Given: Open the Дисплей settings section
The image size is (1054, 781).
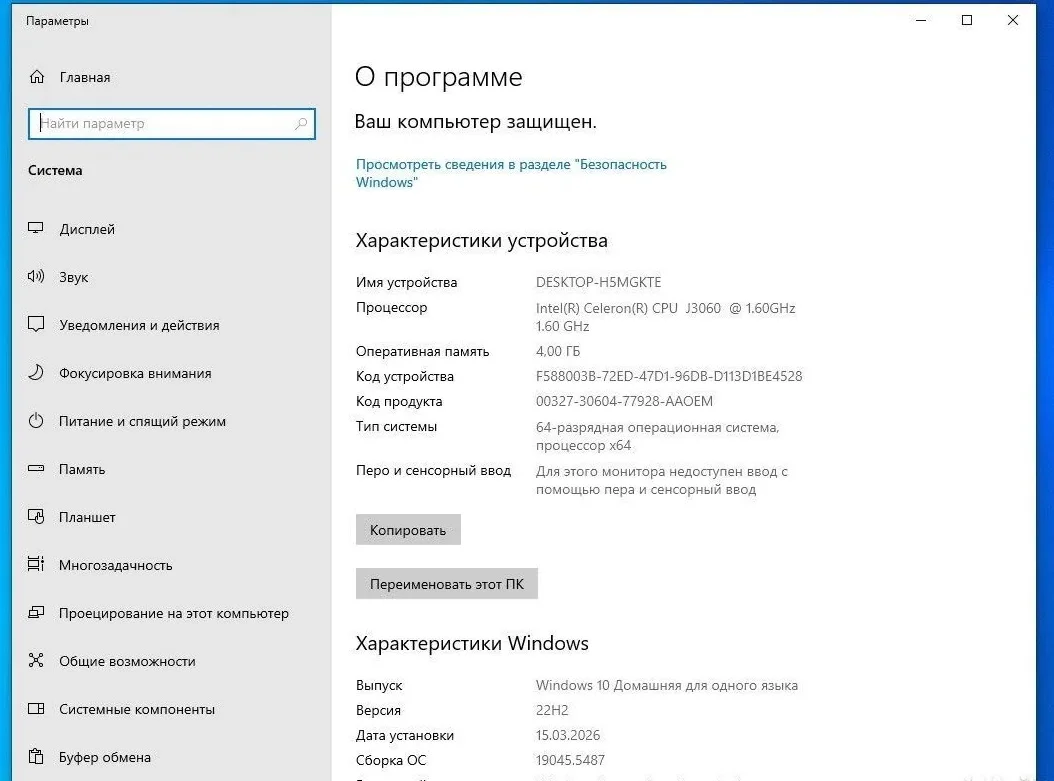Looking at the screenshot, I should coord(171,229).
